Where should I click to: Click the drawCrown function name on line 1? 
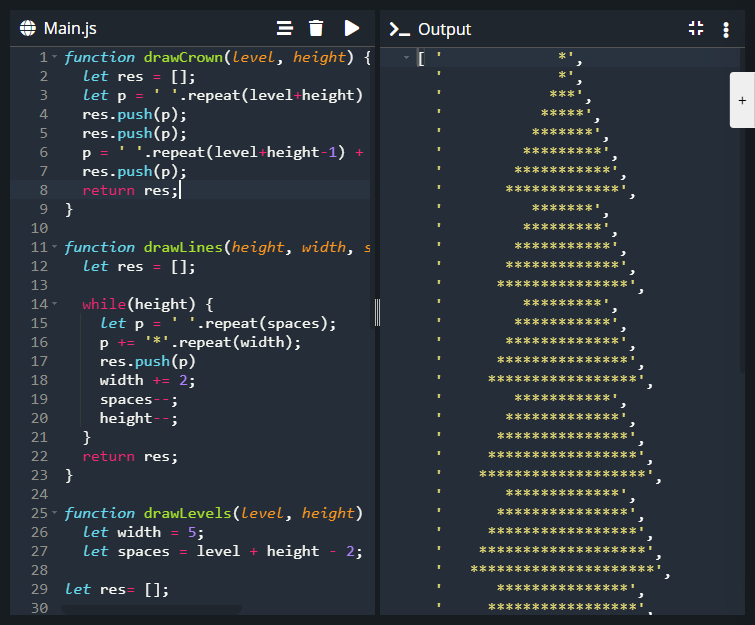[183, 57]
